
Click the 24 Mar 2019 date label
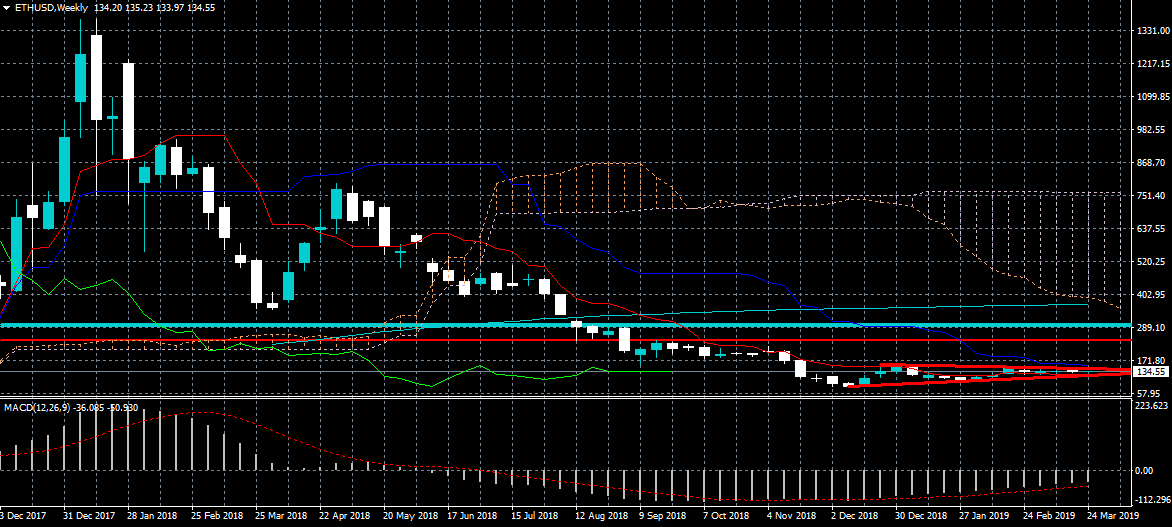pyautogui.click(x=1113, y=516)
